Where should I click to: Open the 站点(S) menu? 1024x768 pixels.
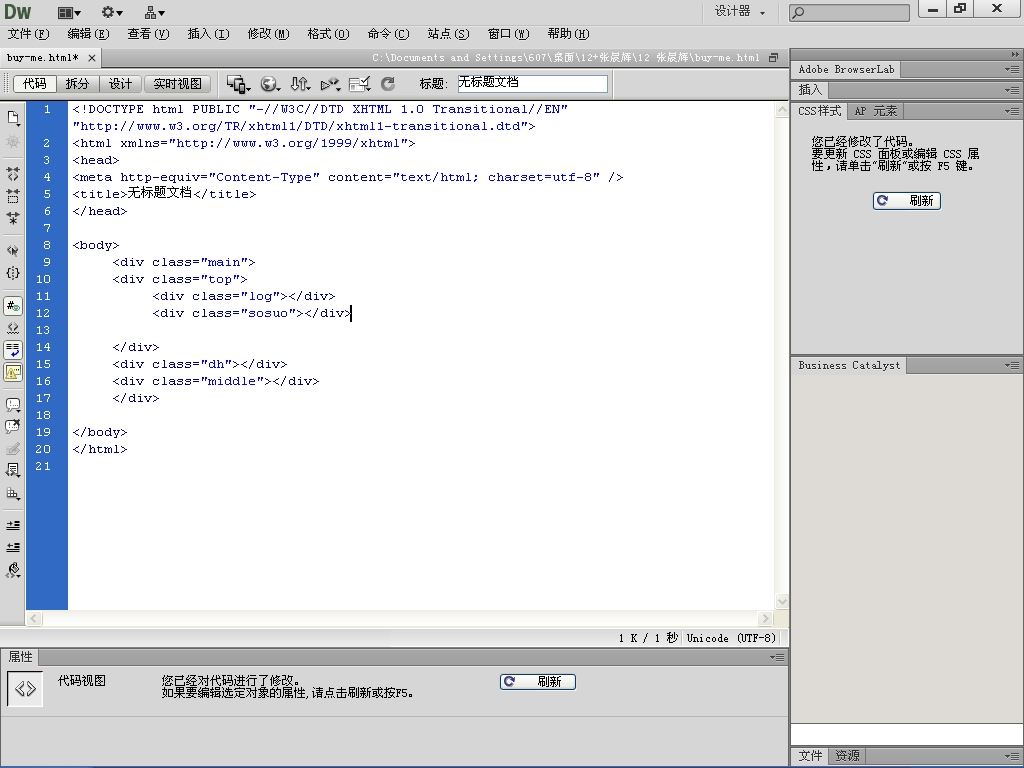449,34
